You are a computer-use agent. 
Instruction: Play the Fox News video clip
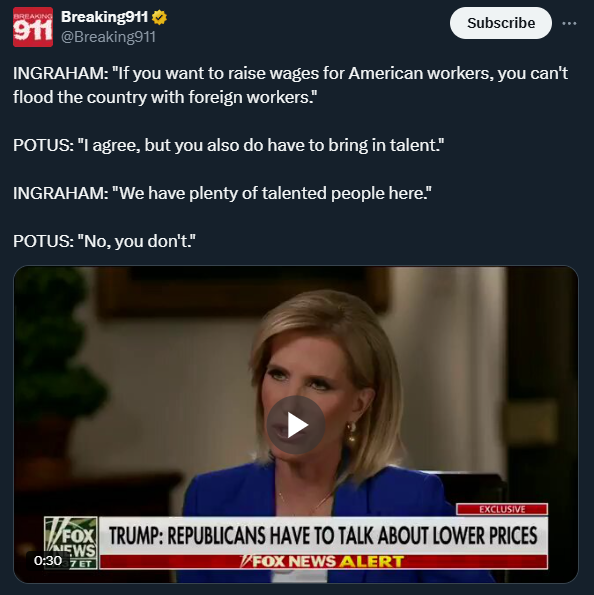pos(296,425)
